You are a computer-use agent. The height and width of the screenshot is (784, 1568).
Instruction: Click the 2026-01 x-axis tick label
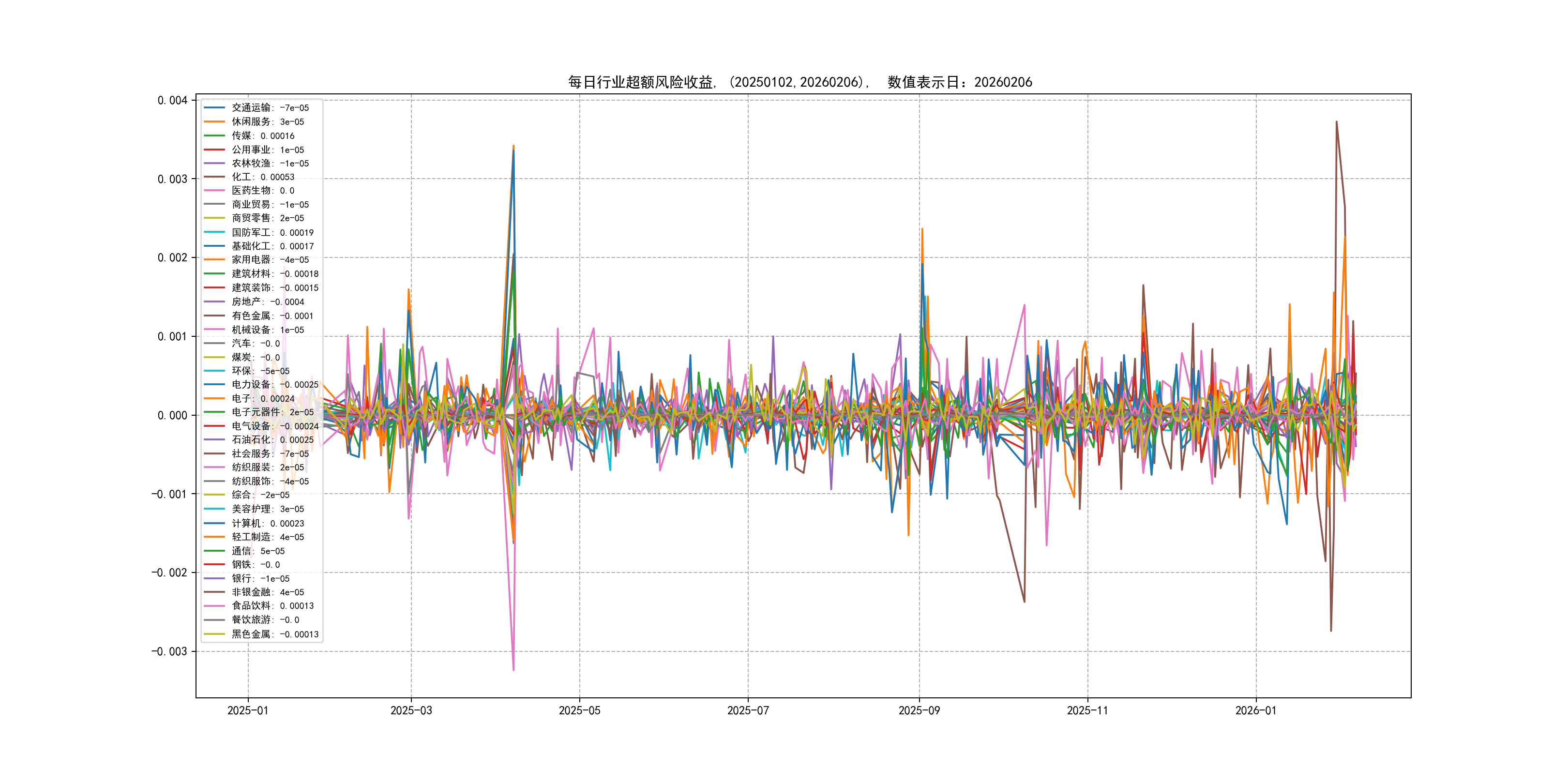point(1255,710)
